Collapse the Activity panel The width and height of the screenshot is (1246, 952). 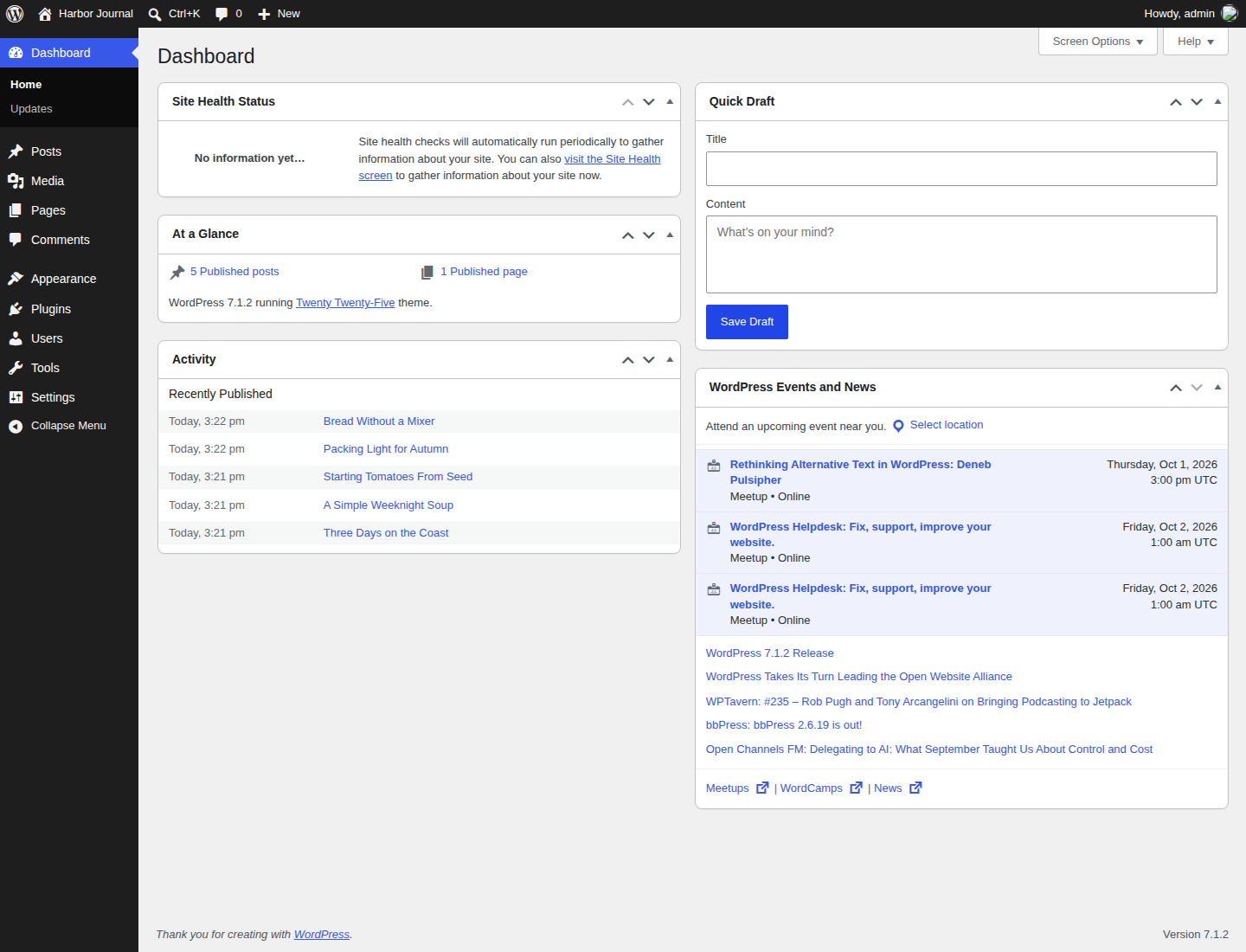pyautogui.click(x=670, y=360)
